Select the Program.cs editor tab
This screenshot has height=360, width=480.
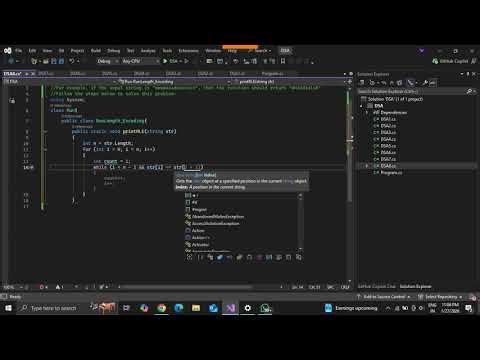(272, 74)
